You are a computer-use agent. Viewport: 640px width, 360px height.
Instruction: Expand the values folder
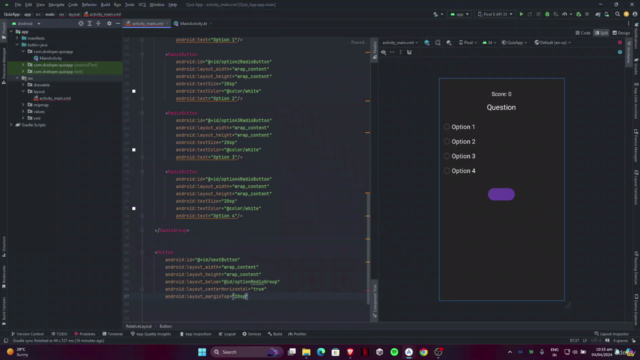pyautogui.click(x=23, y=111)
